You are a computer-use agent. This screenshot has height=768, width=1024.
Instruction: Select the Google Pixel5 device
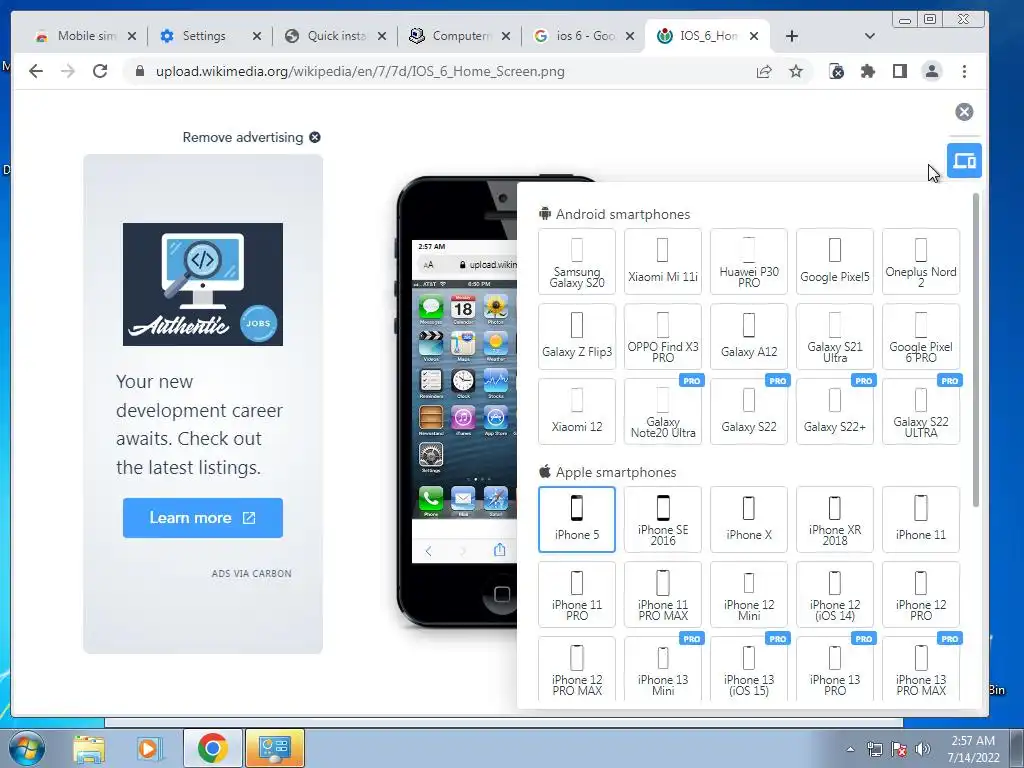[835, 262]
